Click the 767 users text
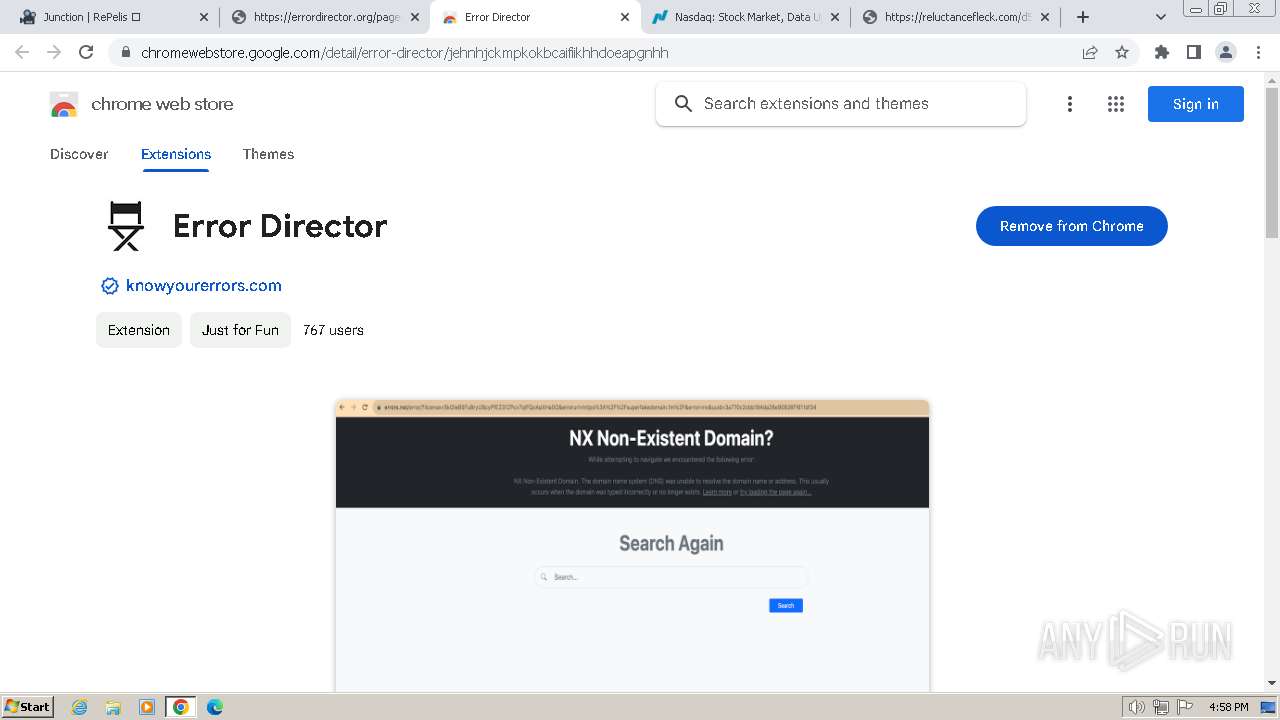This screenshot has width=1280, height=720. click(x=333, y=330)
